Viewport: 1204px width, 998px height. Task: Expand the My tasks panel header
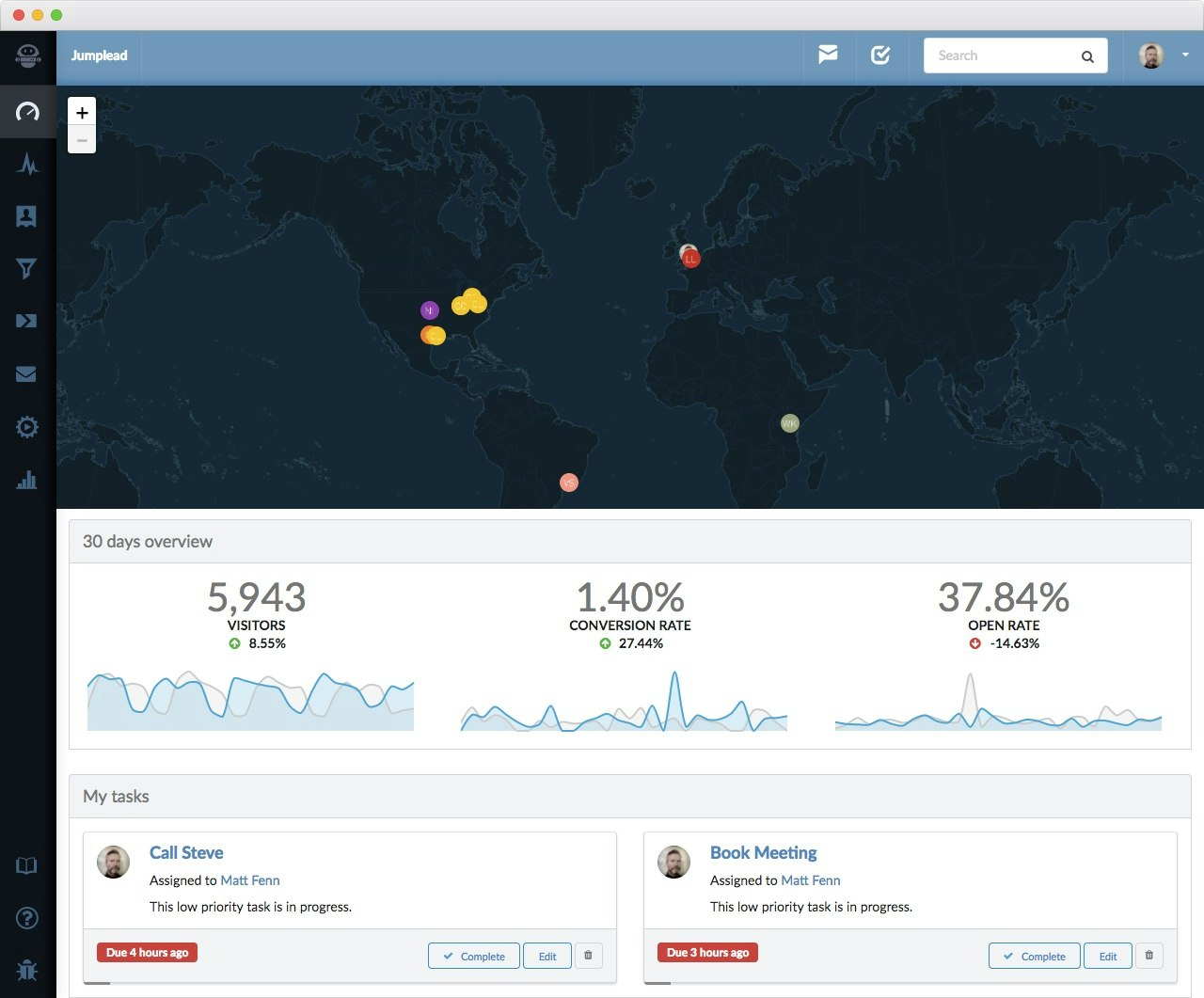(x=117, y=796)
